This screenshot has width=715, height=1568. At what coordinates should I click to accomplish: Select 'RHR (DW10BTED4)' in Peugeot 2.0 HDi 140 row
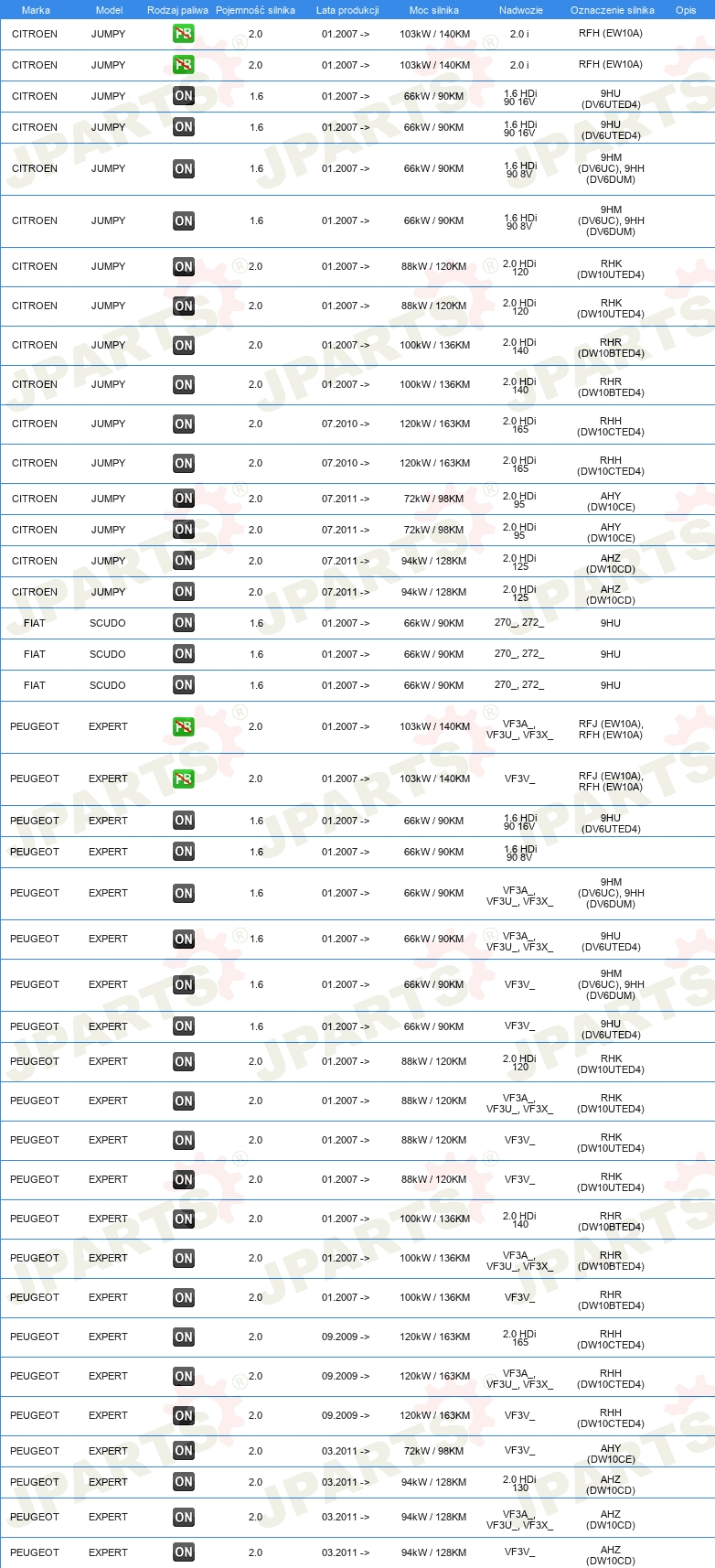point(611,1221)
